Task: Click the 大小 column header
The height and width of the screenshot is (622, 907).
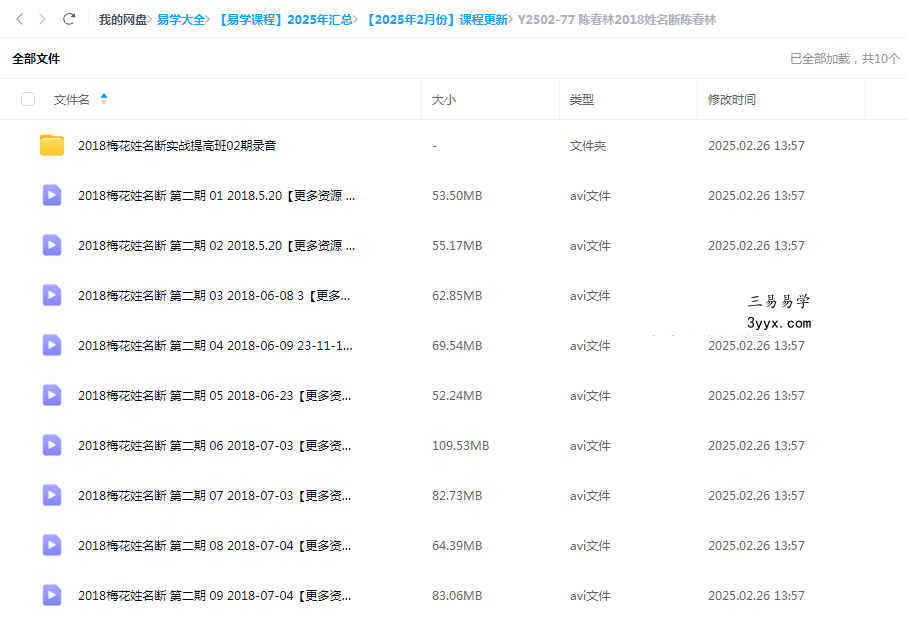Action: [x=444, y=100]
